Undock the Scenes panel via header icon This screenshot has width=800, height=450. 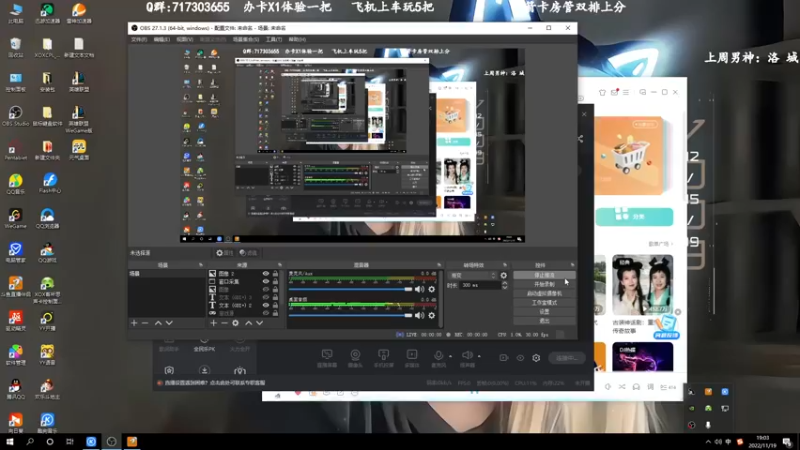click(x=201, y=265)
